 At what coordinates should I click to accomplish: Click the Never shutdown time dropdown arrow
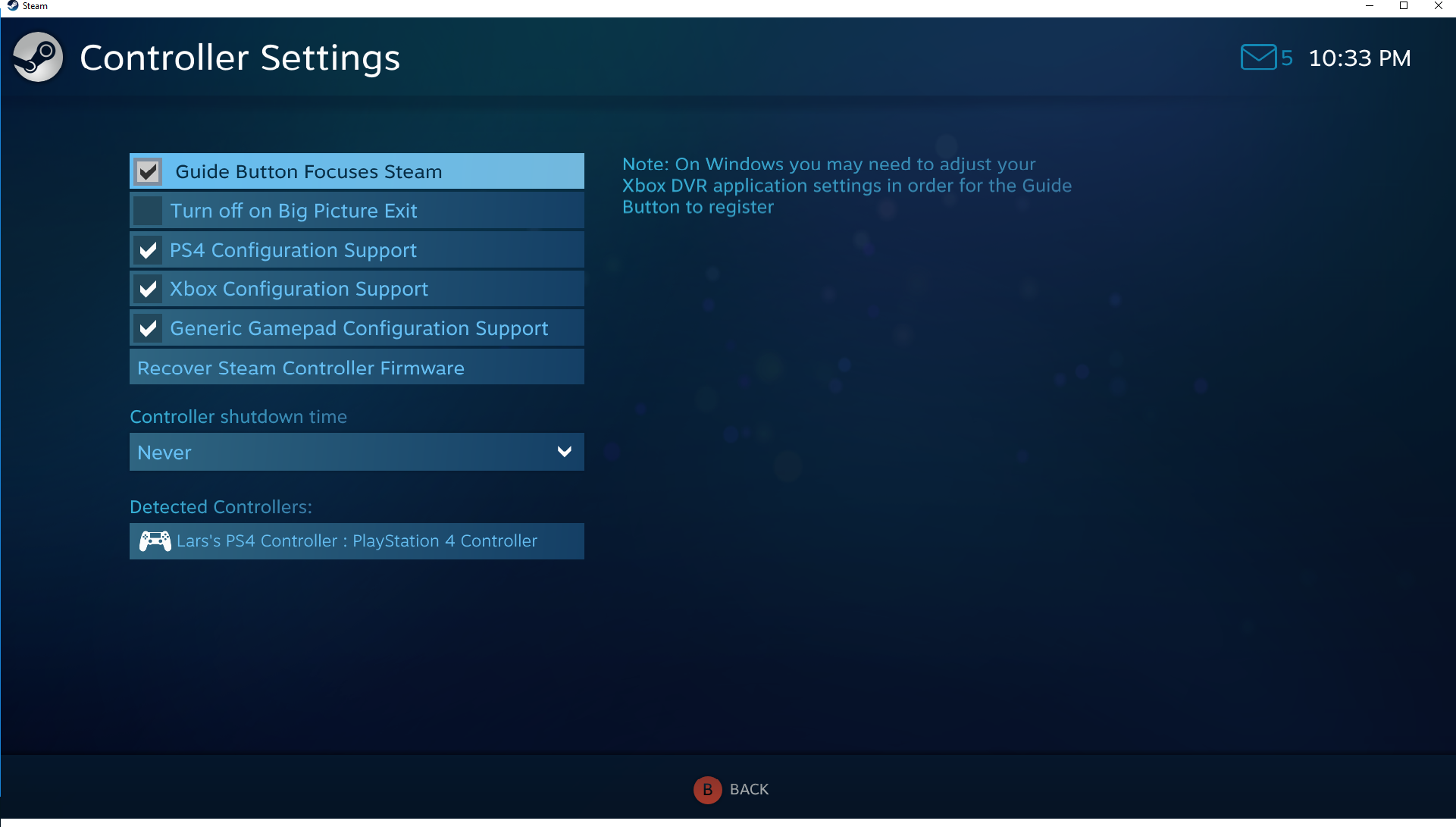tap(564, 451)
